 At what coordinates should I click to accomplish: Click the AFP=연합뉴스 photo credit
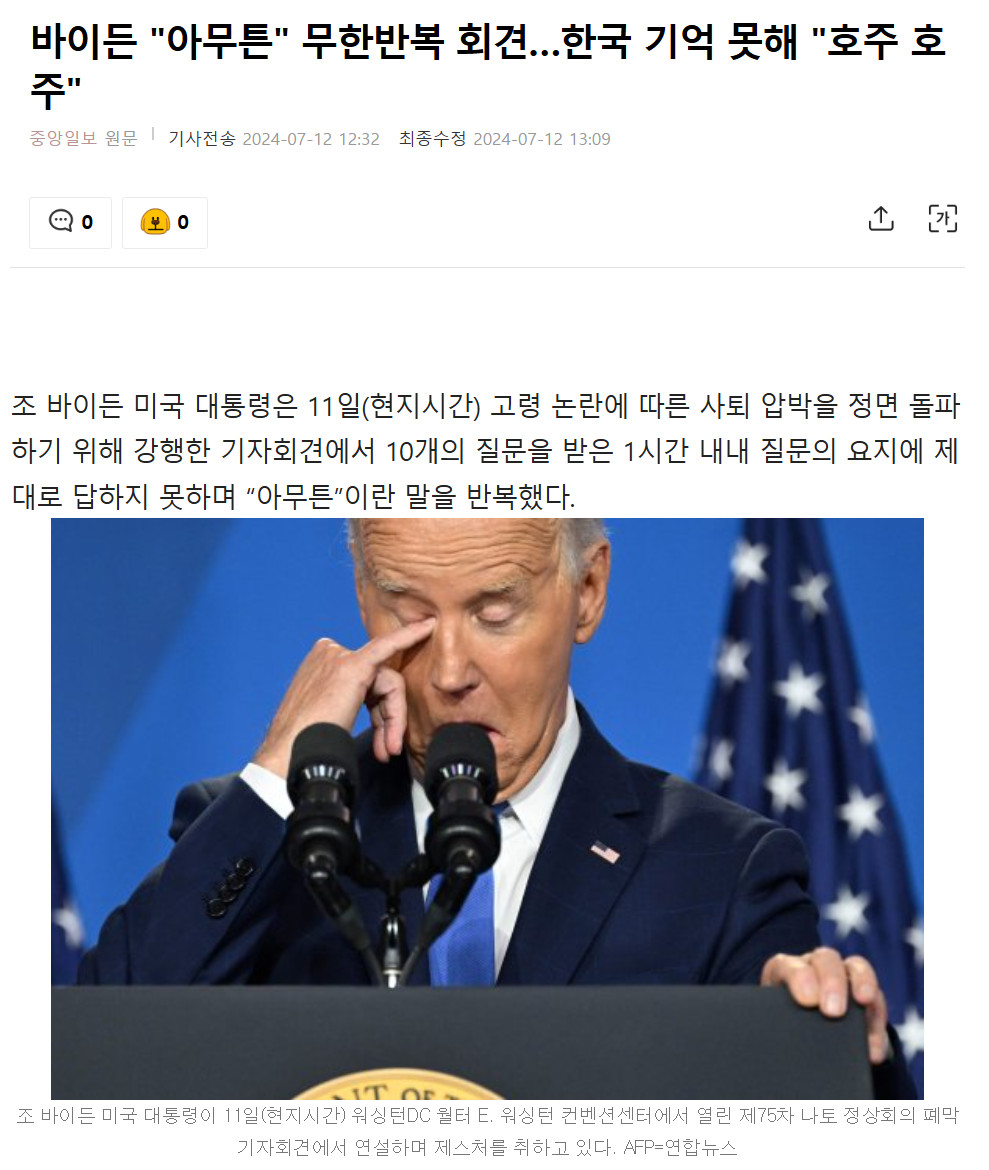[x=680, y=1147]
